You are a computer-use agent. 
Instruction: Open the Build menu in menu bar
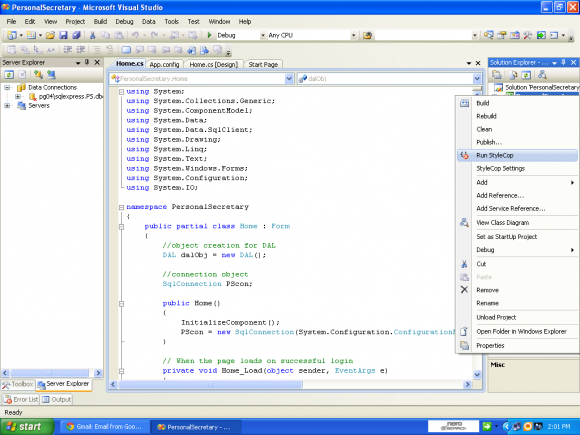click(x=100, y=21)
